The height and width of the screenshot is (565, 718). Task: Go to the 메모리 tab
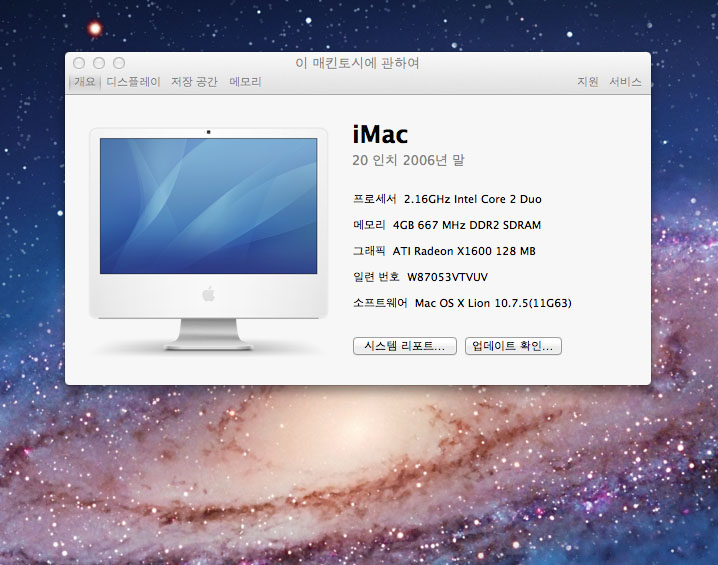click(245, 82)
